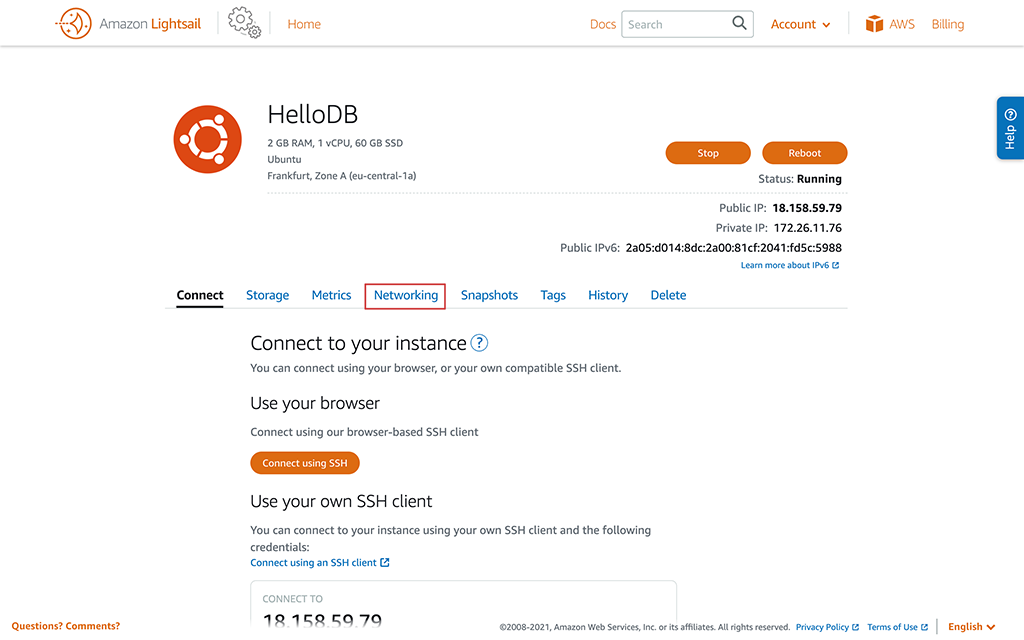Click the AWS orange cube icon

pyautogui.click(x=874, y=24)
